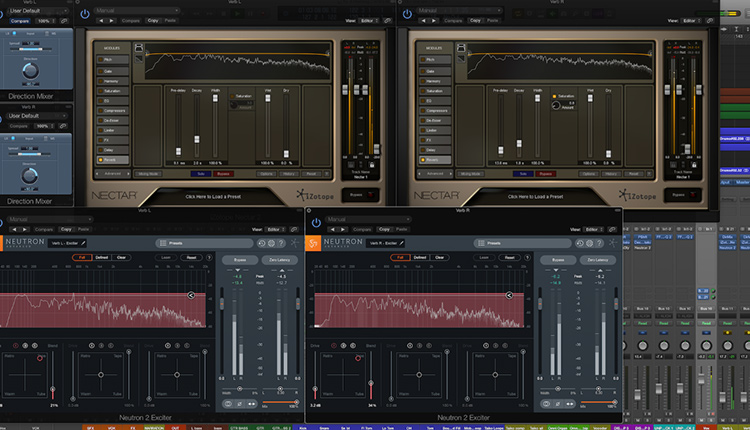Open help question mark in Verb R Neutron header

[599, 243]
